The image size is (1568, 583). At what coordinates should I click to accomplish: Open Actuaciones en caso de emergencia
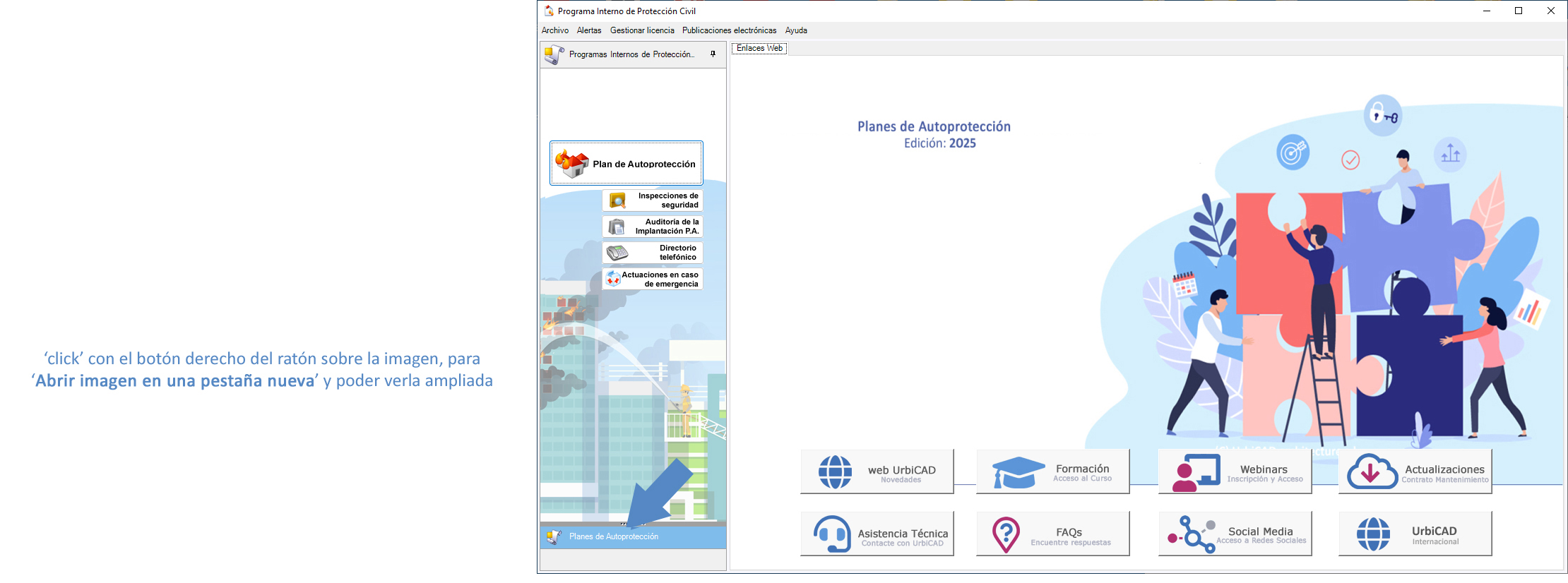[x=653, y=279]
